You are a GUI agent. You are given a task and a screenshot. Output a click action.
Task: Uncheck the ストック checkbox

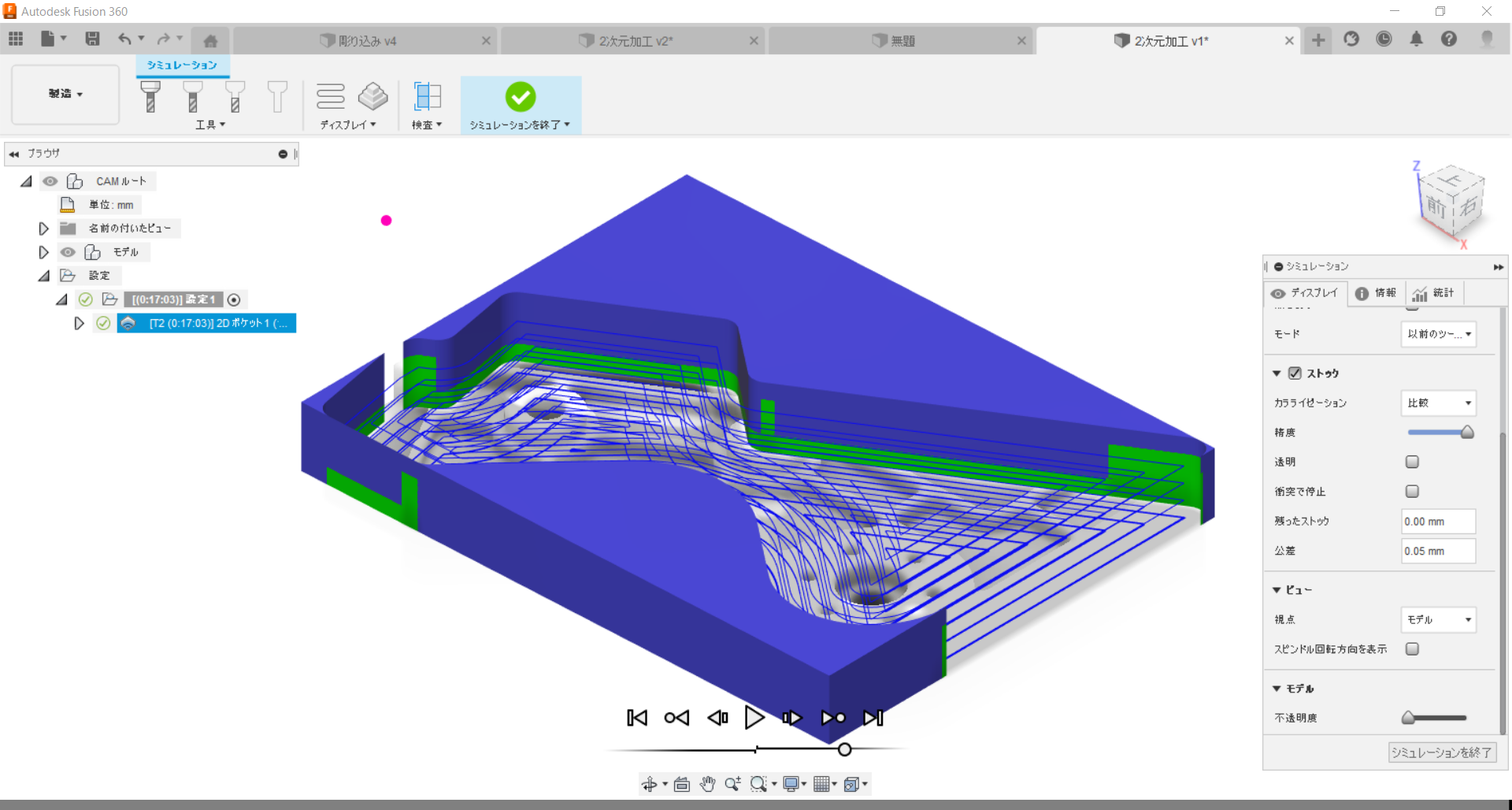(1295, 373)
